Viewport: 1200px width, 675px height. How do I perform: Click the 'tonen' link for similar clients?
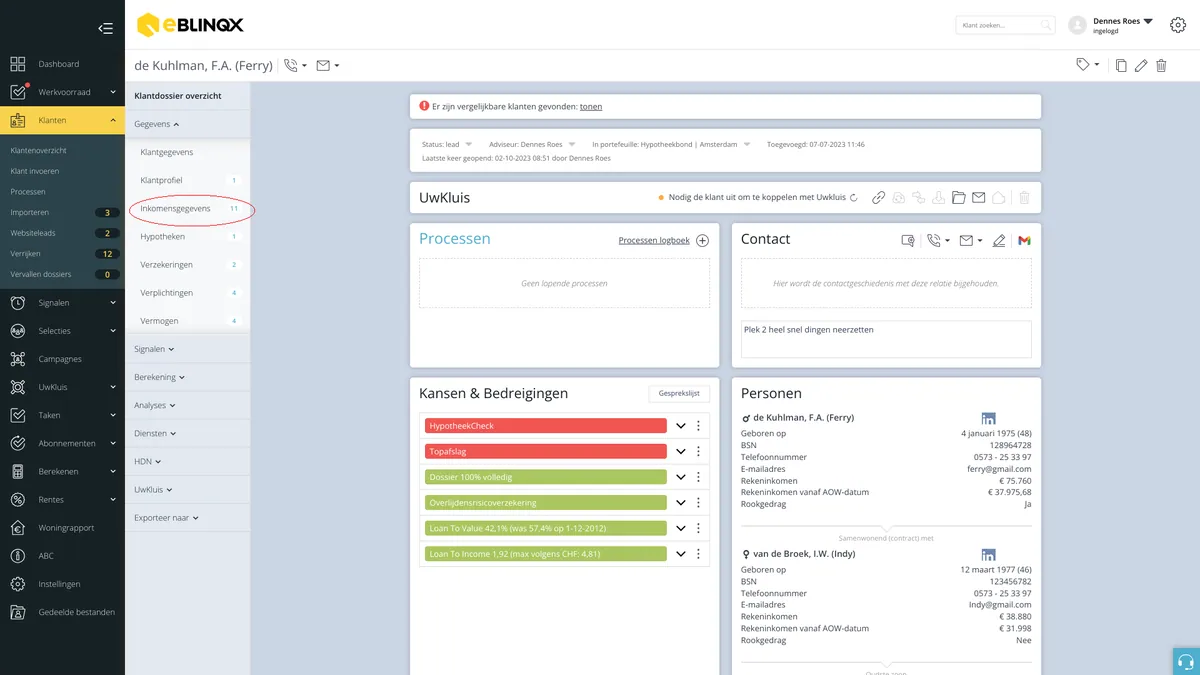pos(591,106)
